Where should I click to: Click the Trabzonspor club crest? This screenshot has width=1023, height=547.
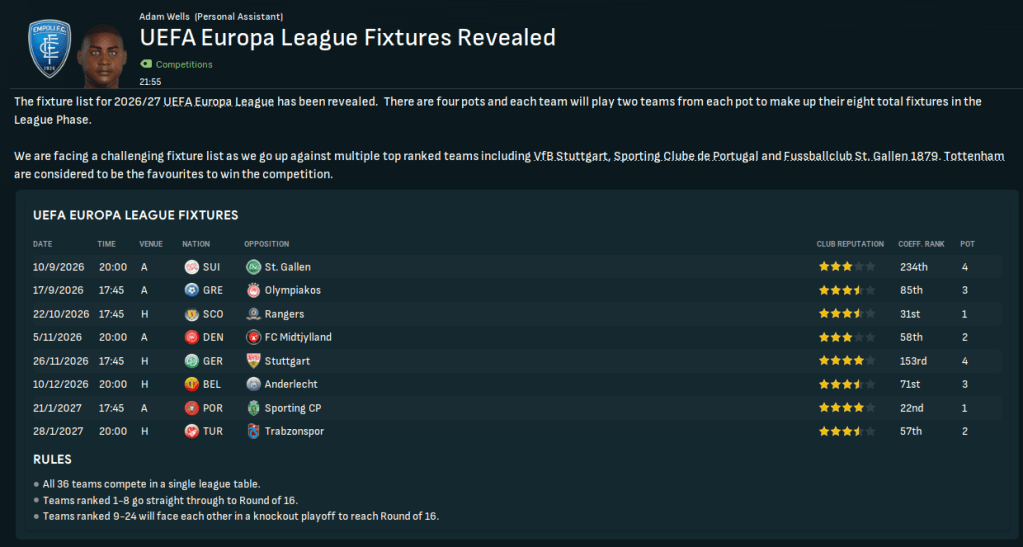coord(253,431)
